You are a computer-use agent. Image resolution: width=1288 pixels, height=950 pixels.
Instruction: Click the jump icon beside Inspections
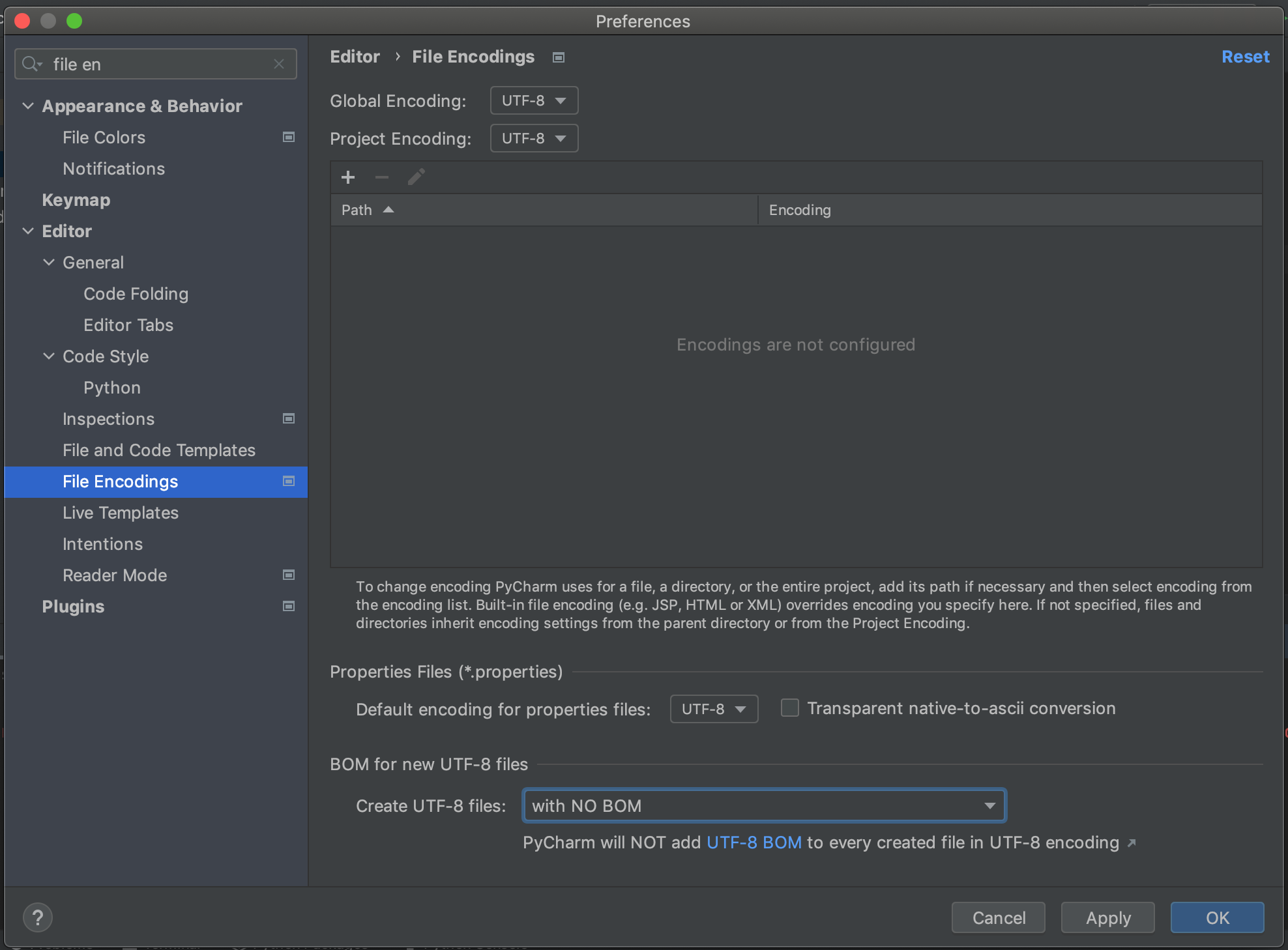(288, 418)
